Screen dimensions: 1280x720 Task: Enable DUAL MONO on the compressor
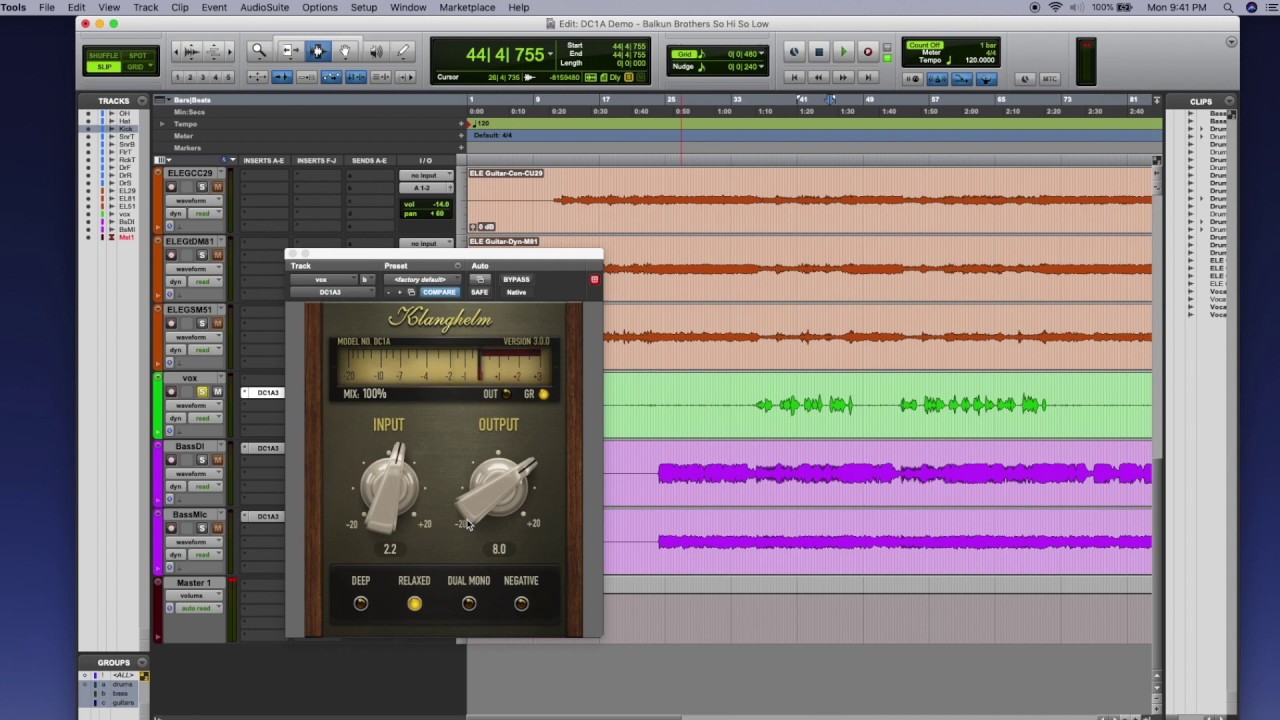point(469,603)
